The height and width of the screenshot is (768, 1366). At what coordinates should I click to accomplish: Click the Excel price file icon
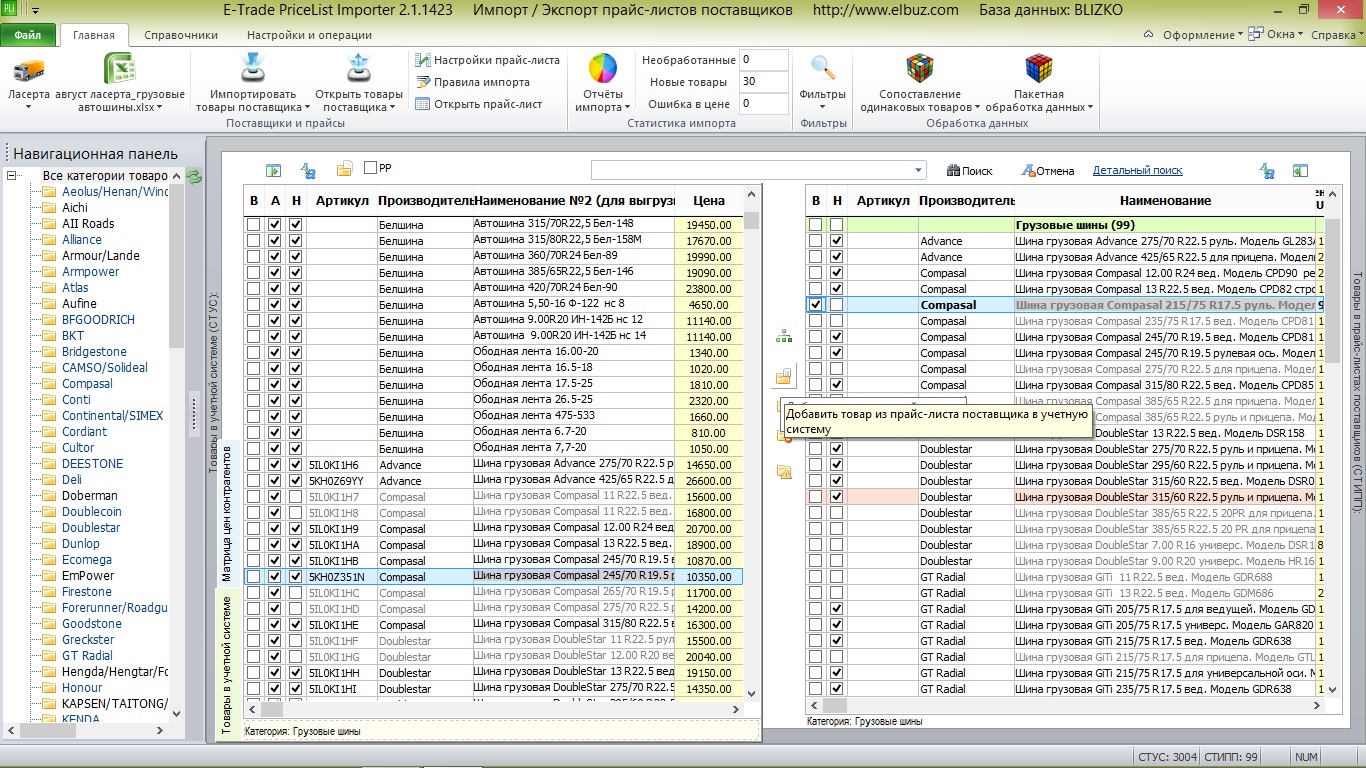pos(120,69)
